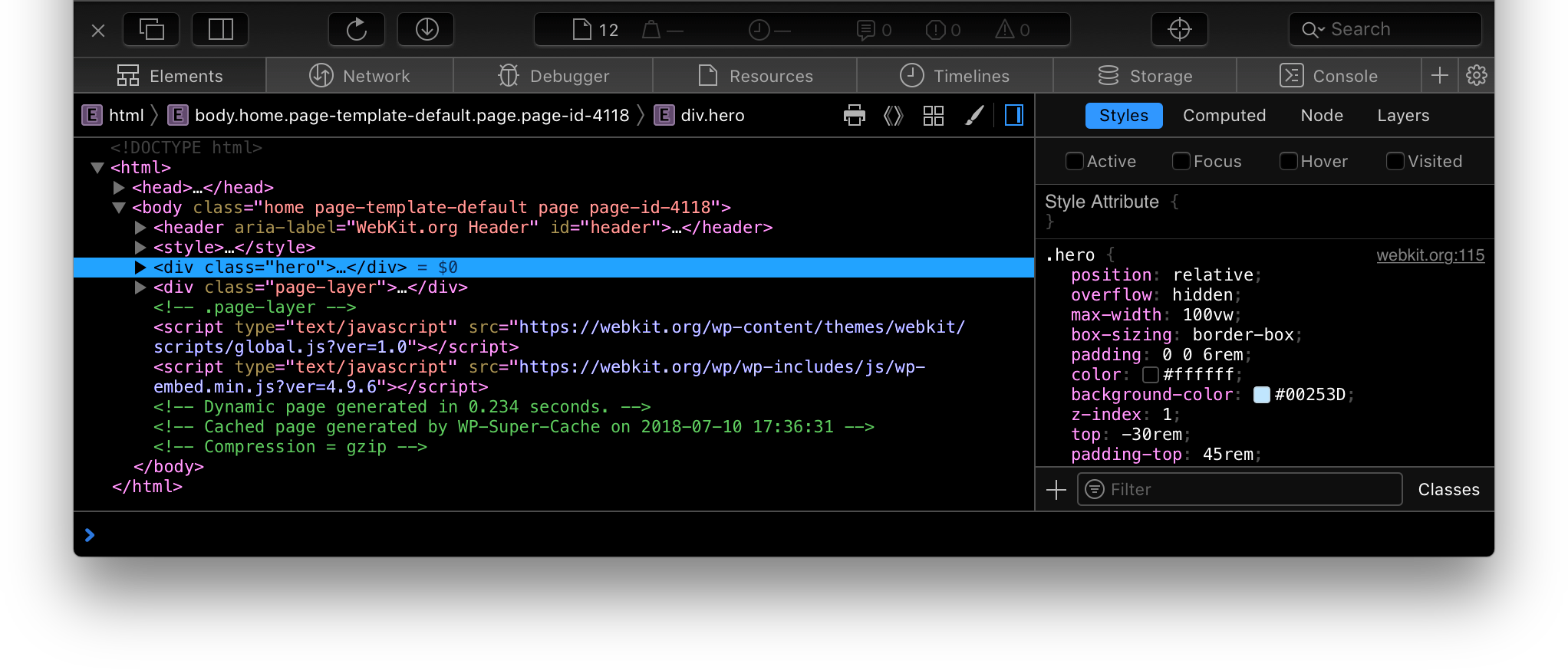This screenshot has width=1568, height=670.
Task: Activate the element selection crosshair icon
Action: click(x=1180, y=30)
